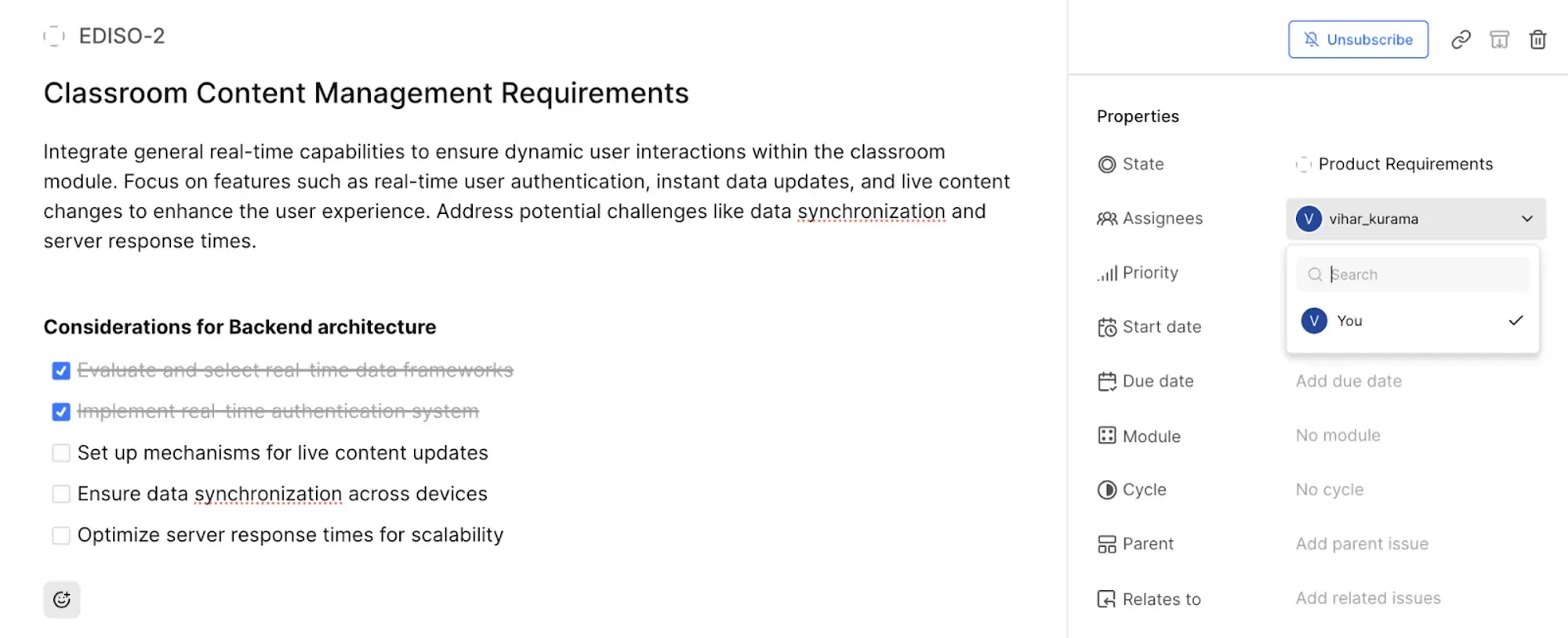Click the Cycle property icon
This screenshot has width=1568, height=638.
tap(1106, 490)
